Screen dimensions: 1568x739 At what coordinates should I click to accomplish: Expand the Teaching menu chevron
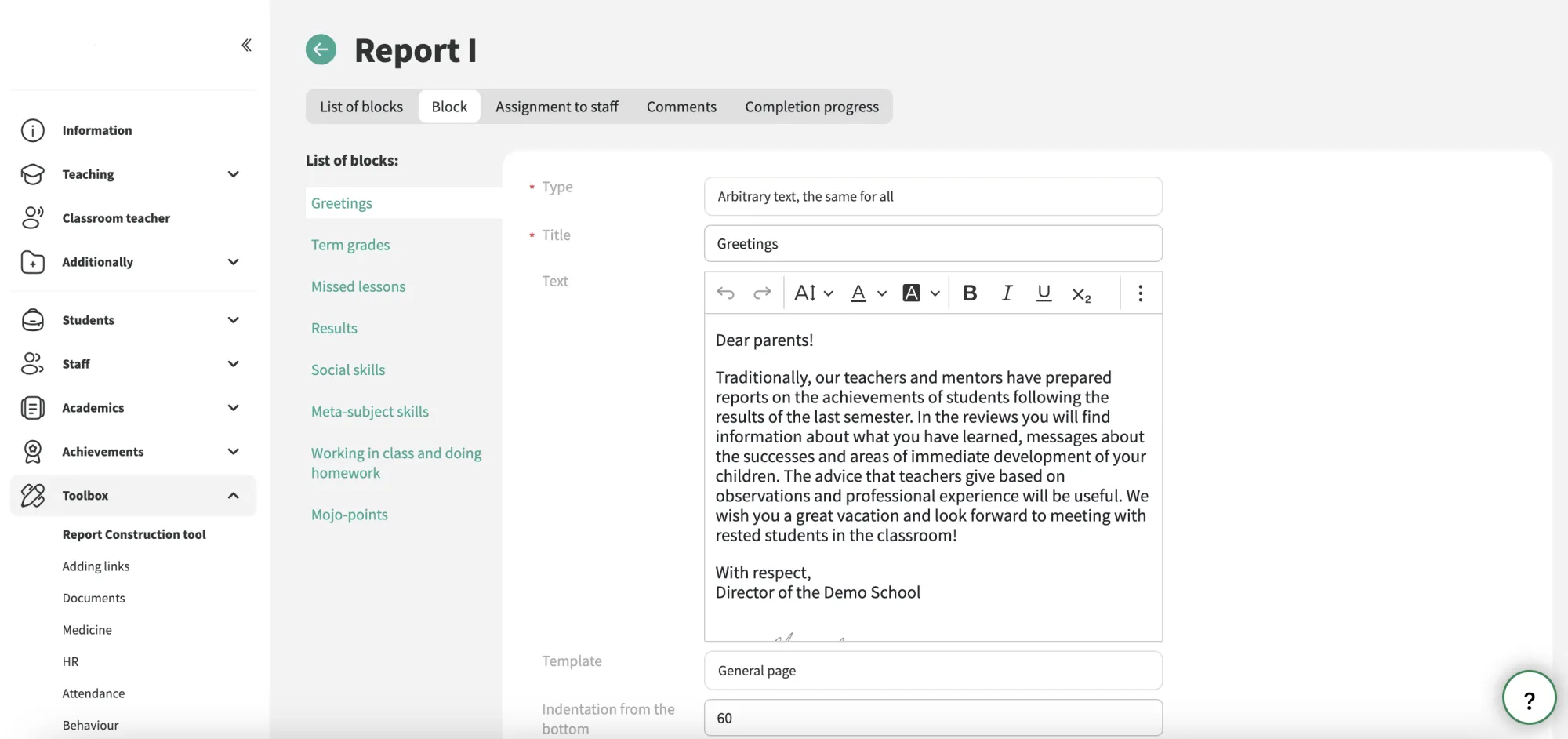pos(234,174)
